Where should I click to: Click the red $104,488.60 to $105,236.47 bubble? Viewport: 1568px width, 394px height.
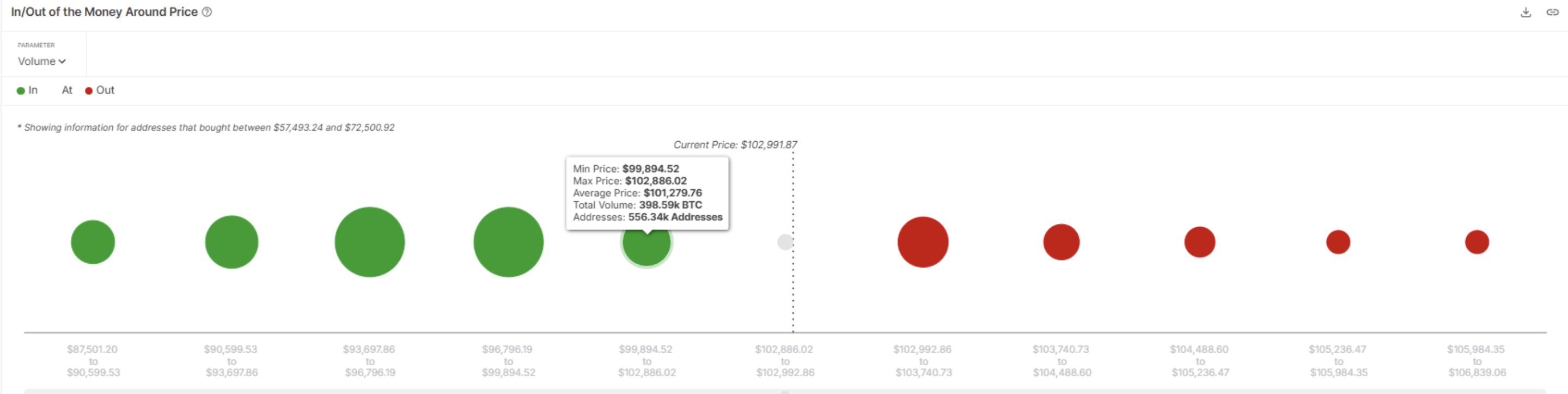pos(1200,242)
